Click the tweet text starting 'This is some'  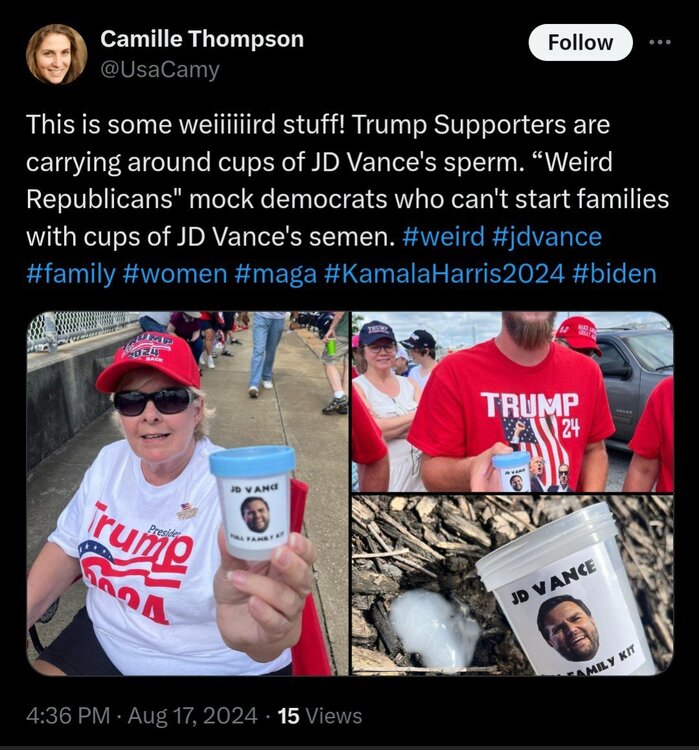[347, 199]
